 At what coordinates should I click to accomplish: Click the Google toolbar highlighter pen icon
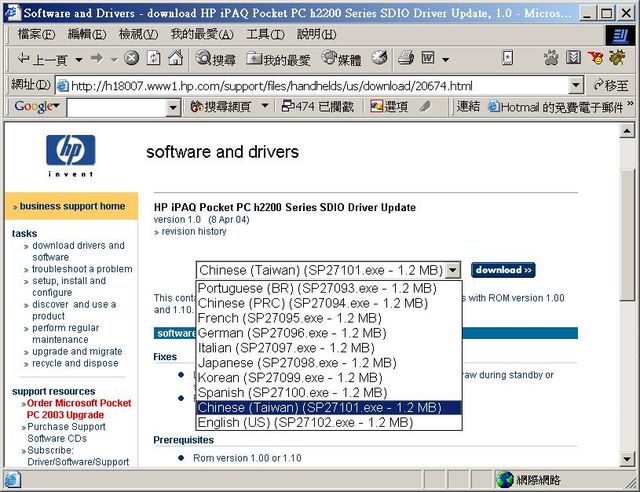click(x=425, y=107)
